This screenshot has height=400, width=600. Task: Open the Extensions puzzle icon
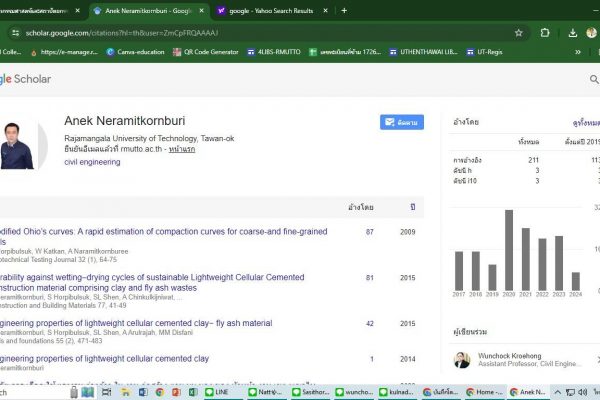coord(545,33)
